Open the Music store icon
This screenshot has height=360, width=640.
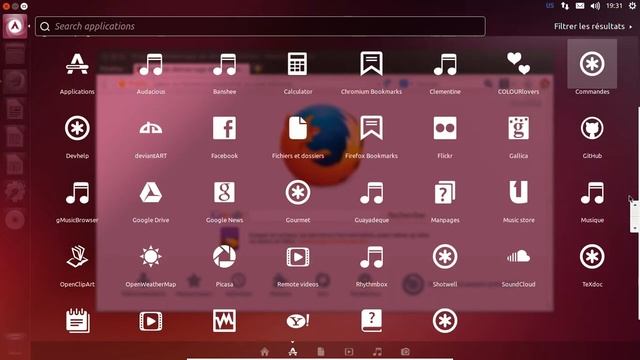(x=518, y=192)
